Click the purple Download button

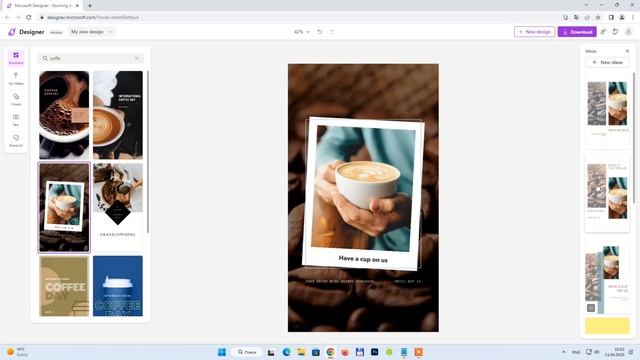coord(577,32)
